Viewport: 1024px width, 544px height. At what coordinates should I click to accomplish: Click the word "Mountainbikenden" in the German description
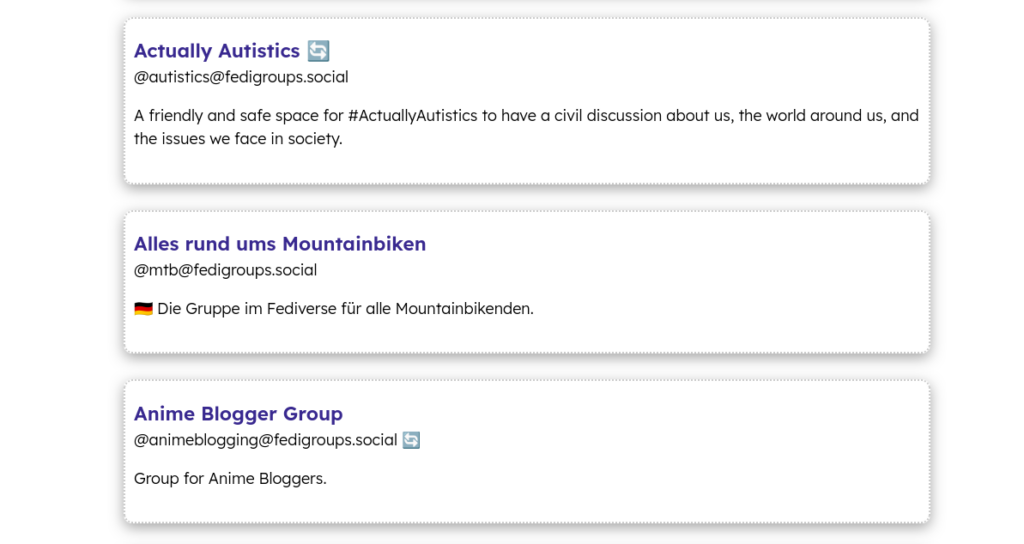point(462,309)
